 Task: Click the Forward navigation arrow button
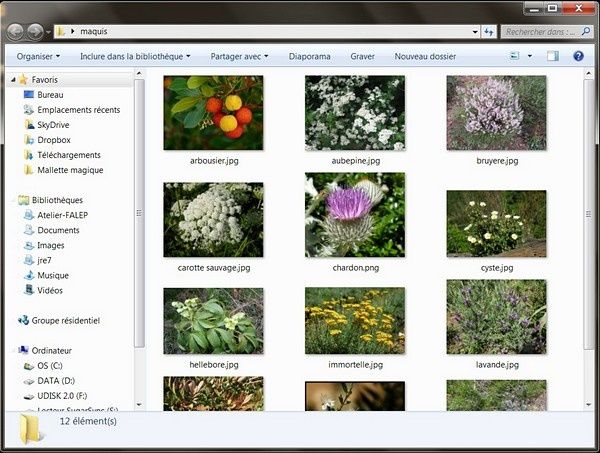[36, 32]
